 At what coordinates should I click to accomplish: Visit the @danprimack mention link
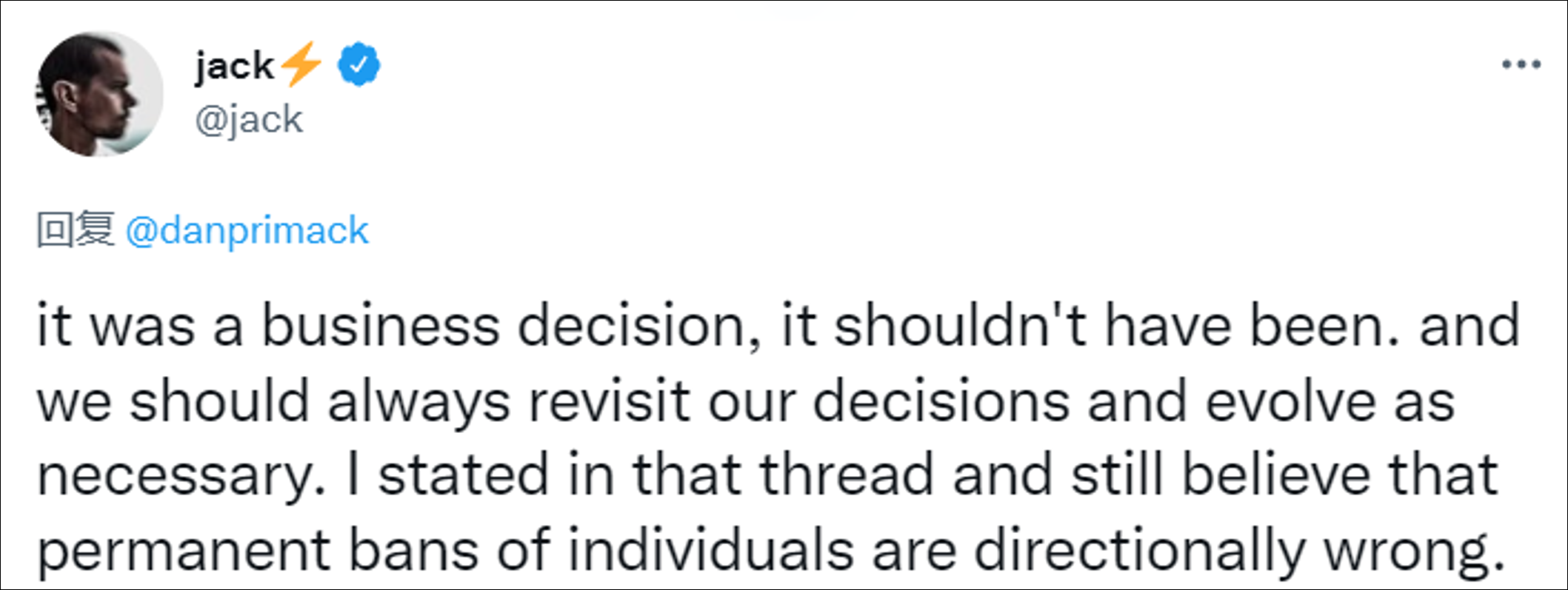tap(247, 230)
